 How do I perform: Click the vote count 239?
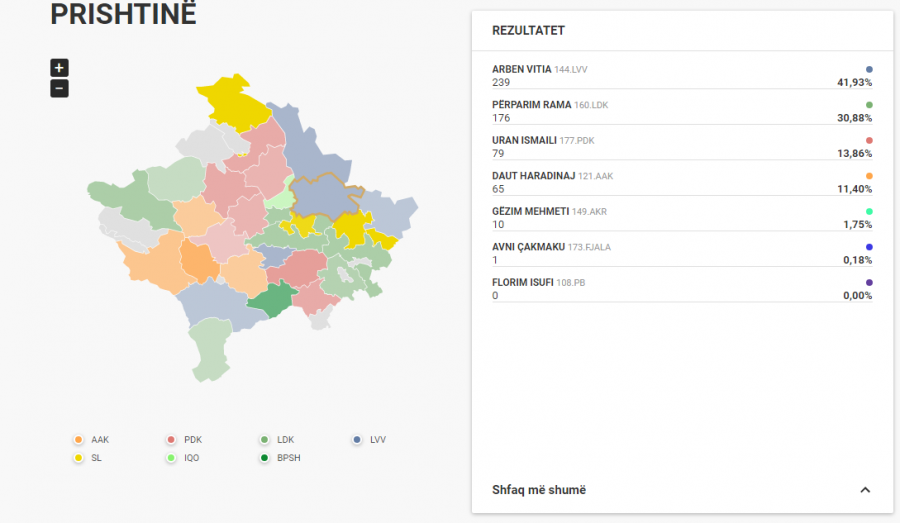(501, 83)
